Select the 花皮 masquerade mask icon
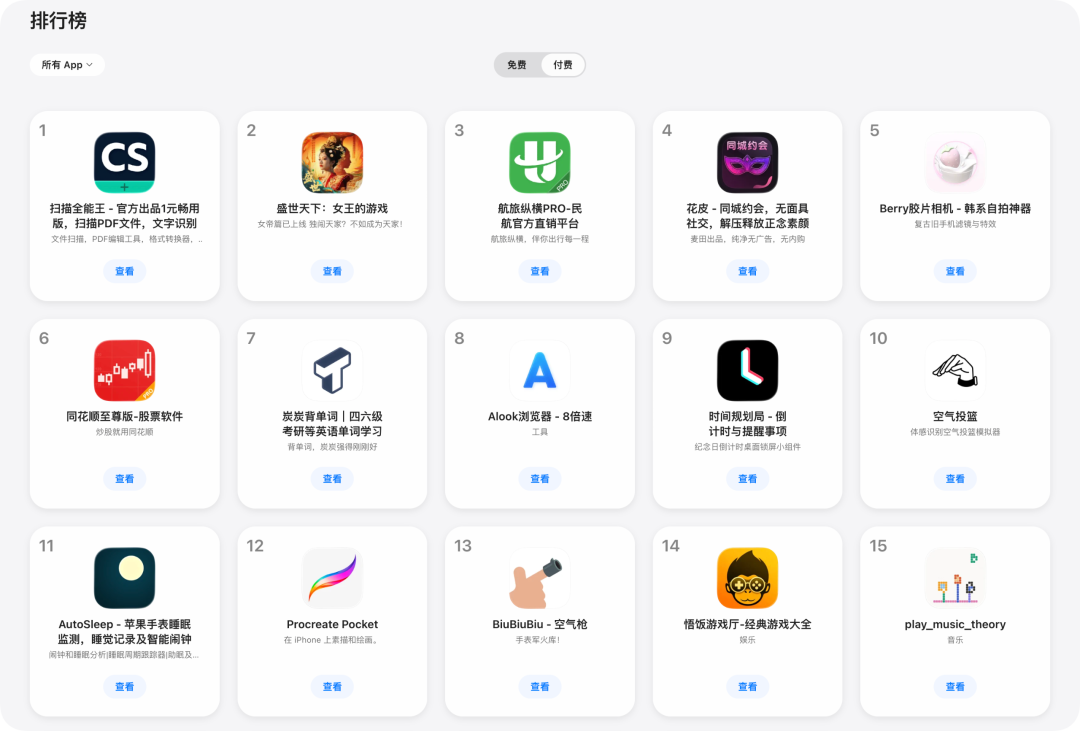Viewport: 1080px width, 731px height. click(x=747, y=163)
